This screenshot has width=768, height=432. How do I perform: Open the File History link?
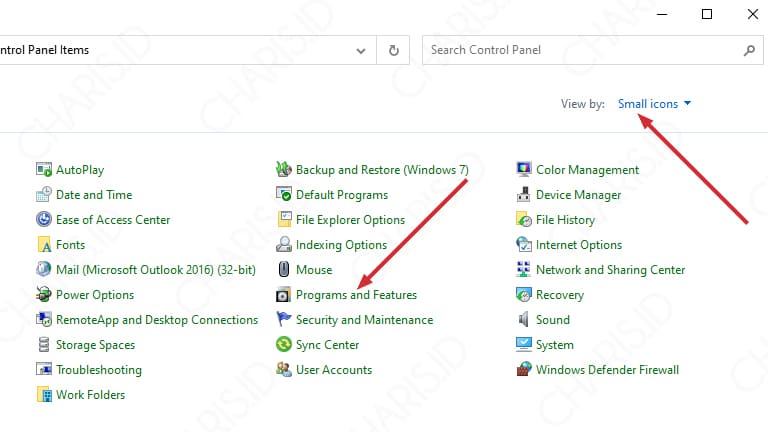point(565,220)
